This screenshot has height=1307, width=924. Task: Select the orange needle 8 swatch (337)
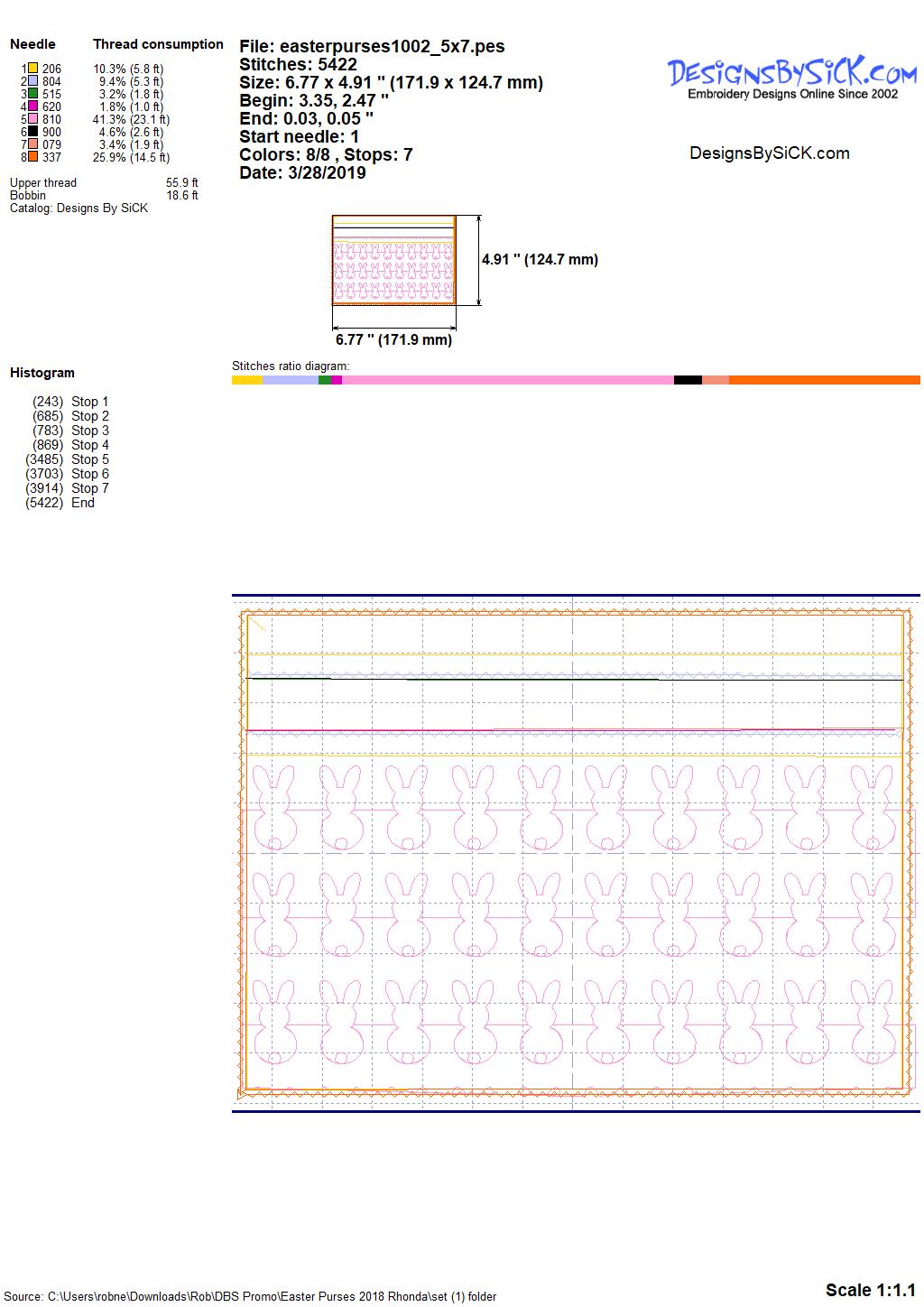[x=32, y=156]
